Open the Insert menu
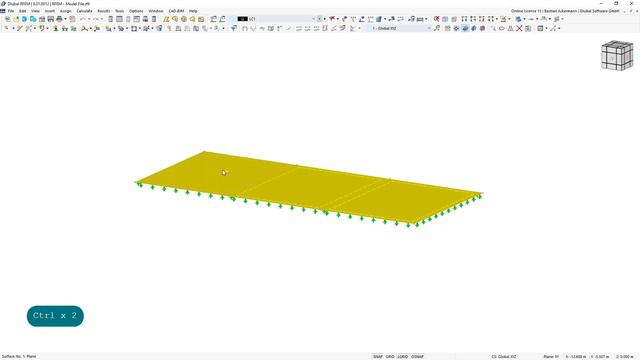The image size is (640, 360). 50,11
